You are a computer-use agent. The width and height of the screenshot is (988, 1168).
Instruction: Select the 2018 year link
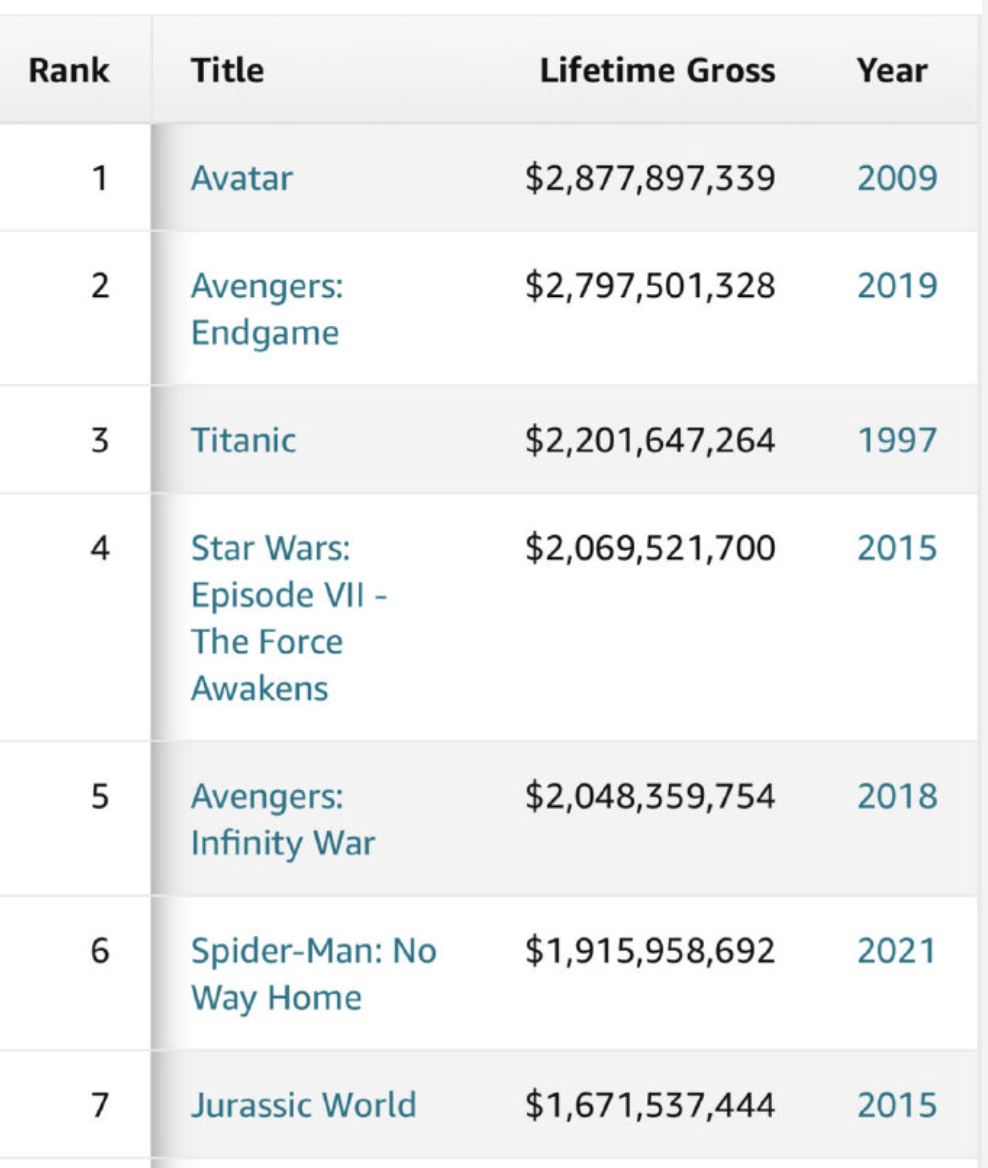(x=897, y=796)
